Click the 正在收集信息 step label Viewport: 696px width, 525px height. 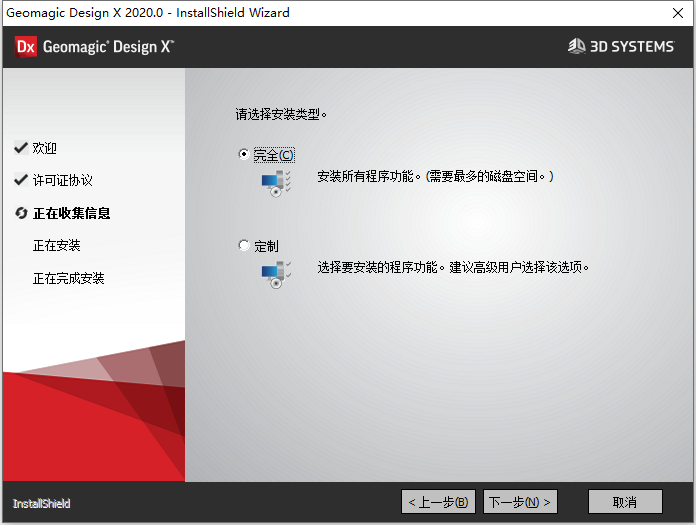(71, 213)
